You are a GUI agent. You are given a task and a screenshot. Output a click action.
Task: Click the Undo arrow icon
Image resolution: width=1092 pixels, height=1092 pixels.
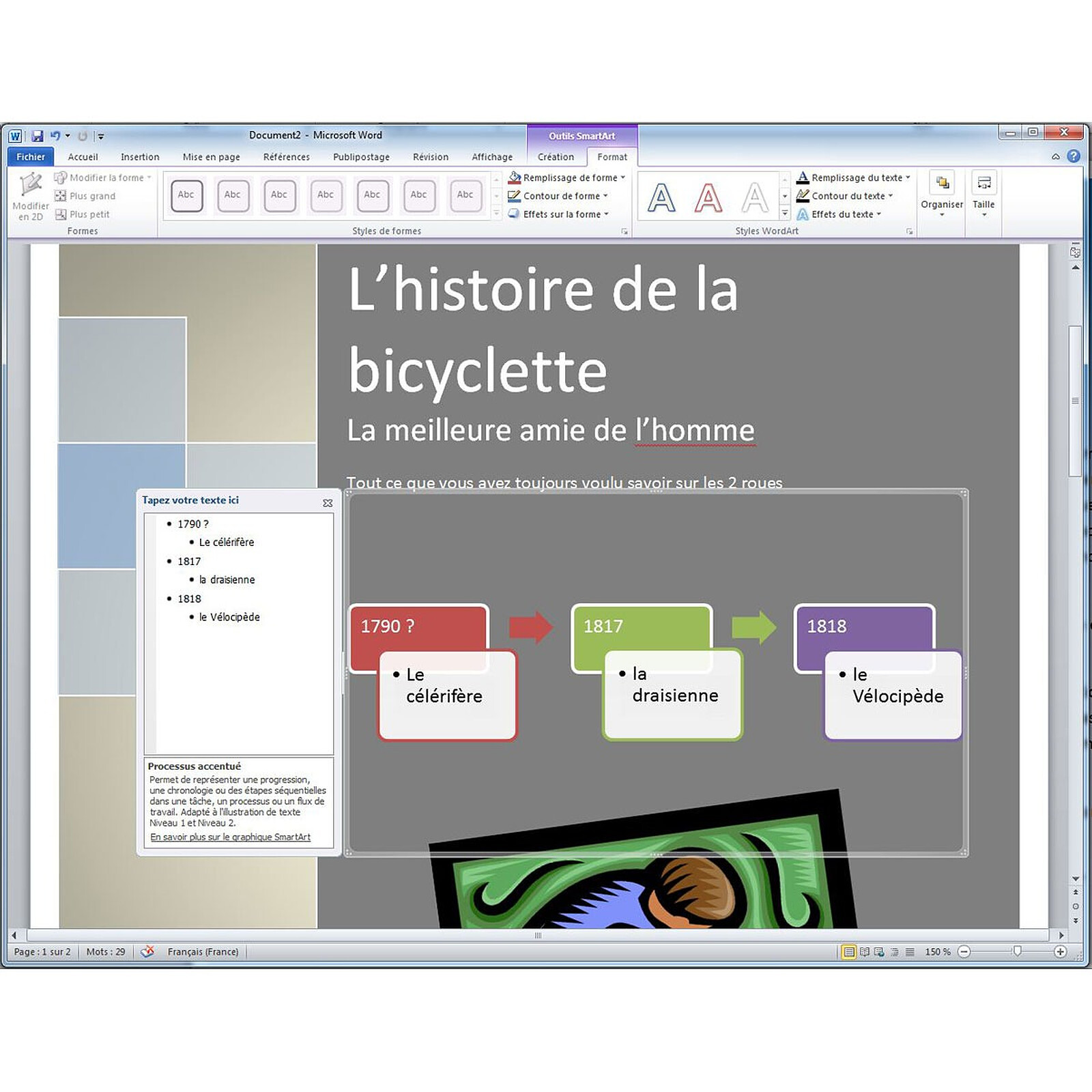(x=55, y=136)
